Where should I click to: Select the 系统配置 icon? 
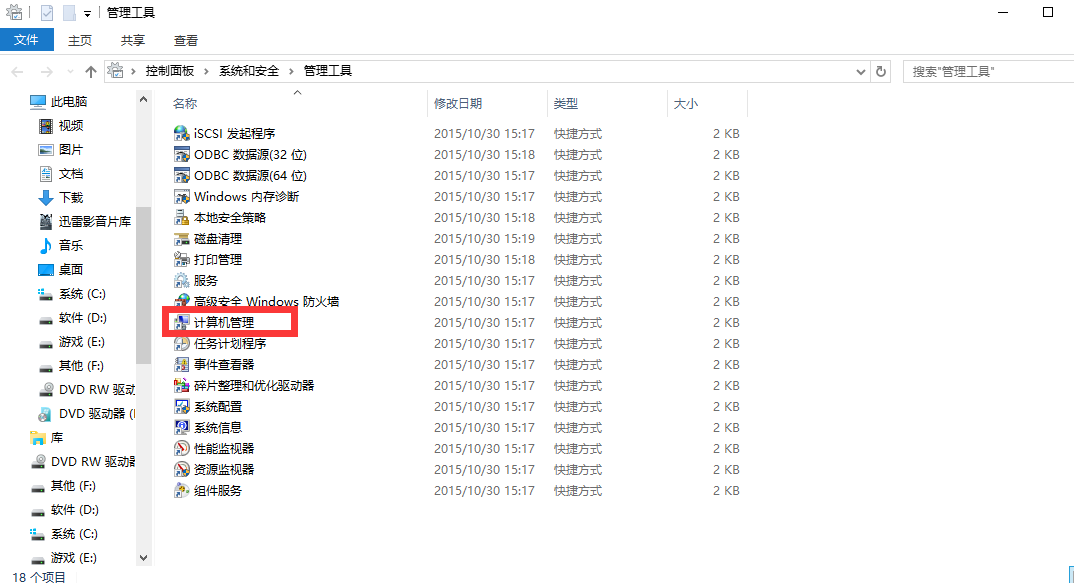[182, 406]
